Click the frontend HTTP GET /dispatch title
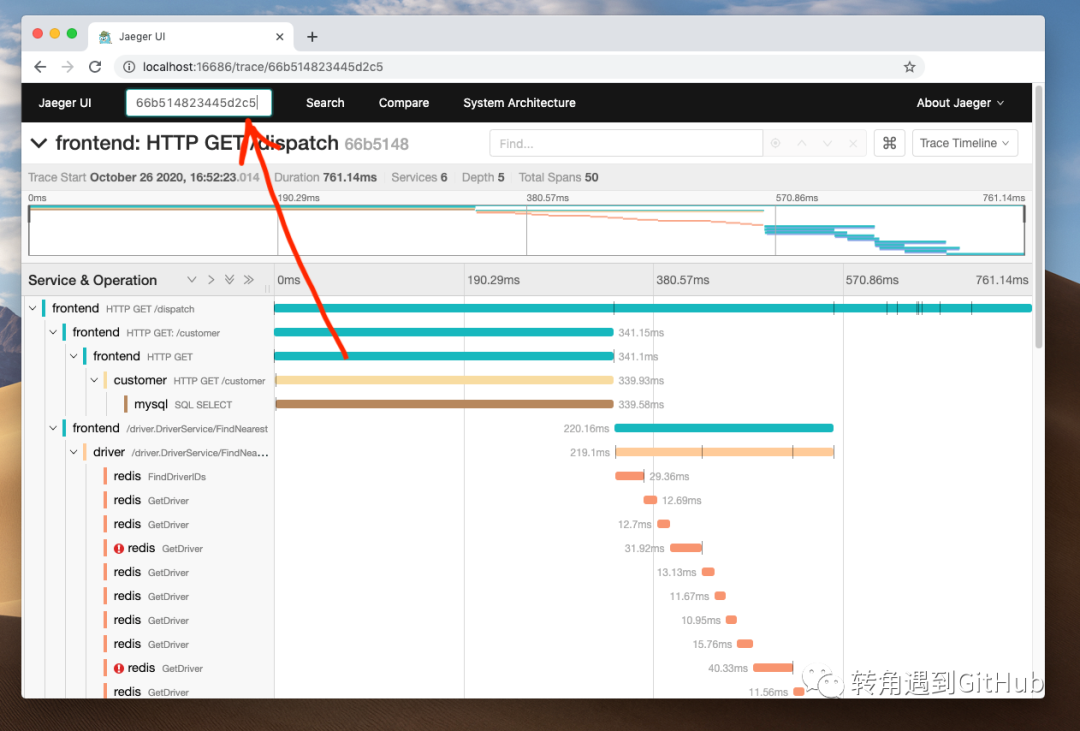Viewport: 1080px width, 731px height. tap(197, 143)
